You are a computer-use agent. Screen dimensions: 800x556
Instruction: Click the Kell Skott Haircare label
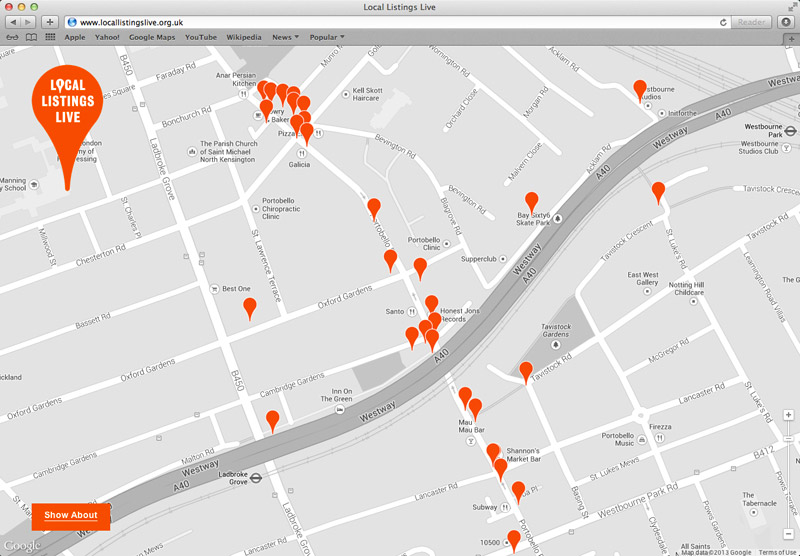(367, 94)
